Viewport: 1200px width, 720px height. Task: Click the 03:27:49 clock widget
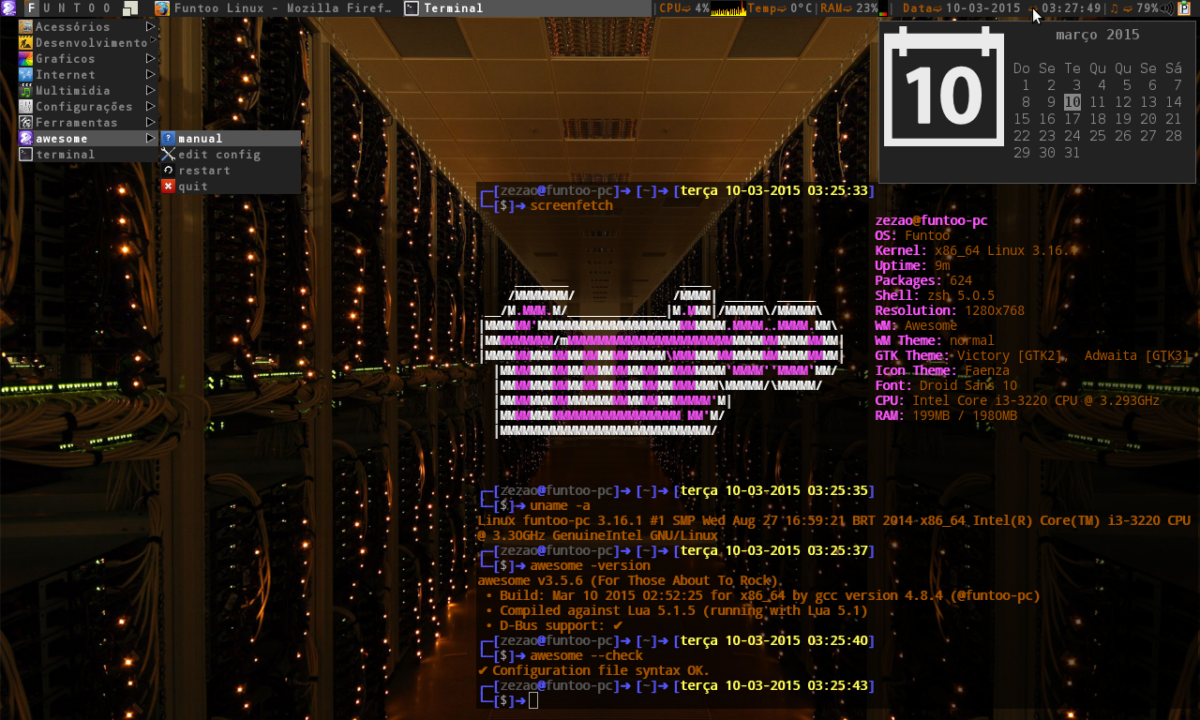[1071, 8]
